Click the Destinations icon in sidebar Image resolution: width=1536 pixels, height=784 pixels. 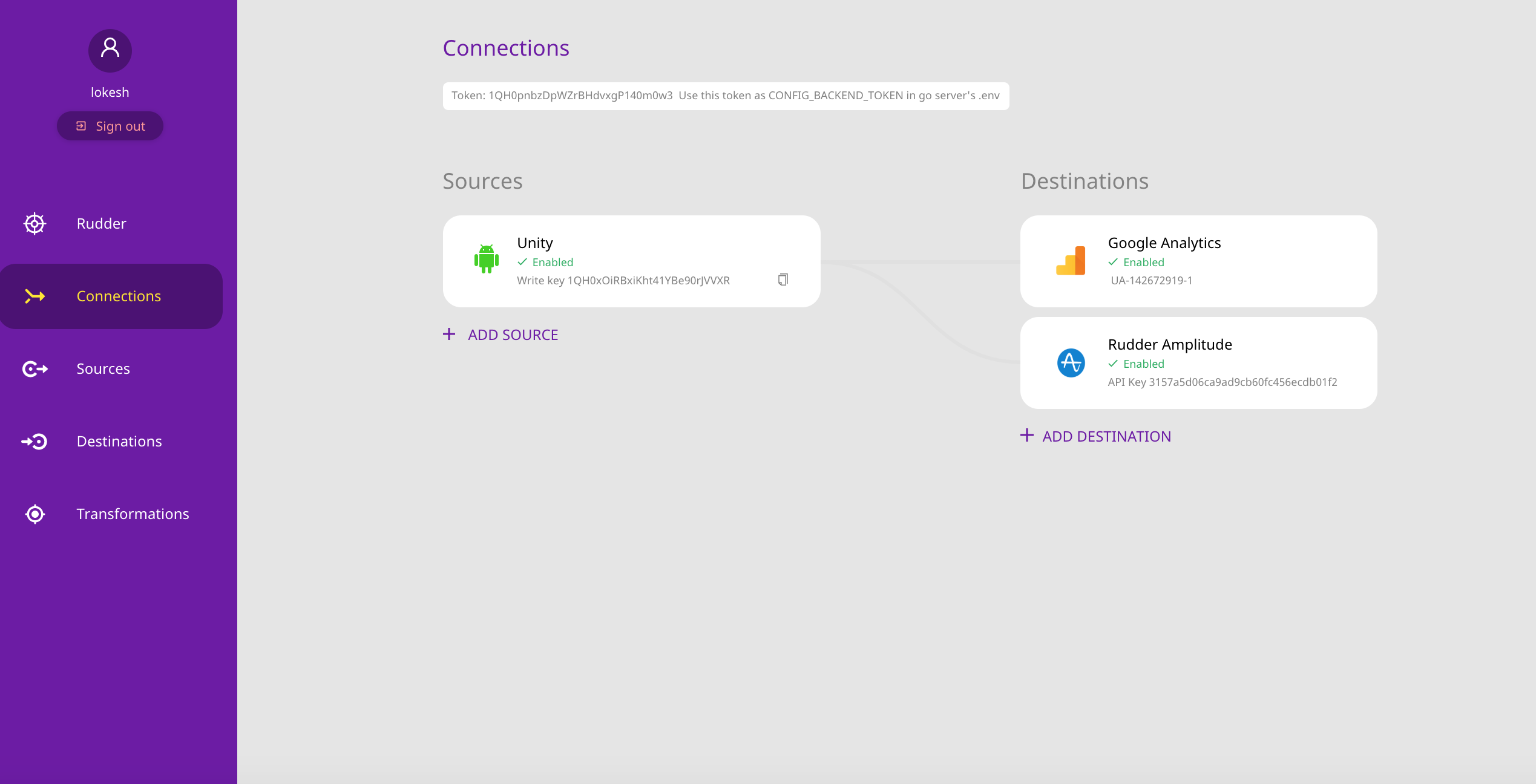click(x=34, y=441)
